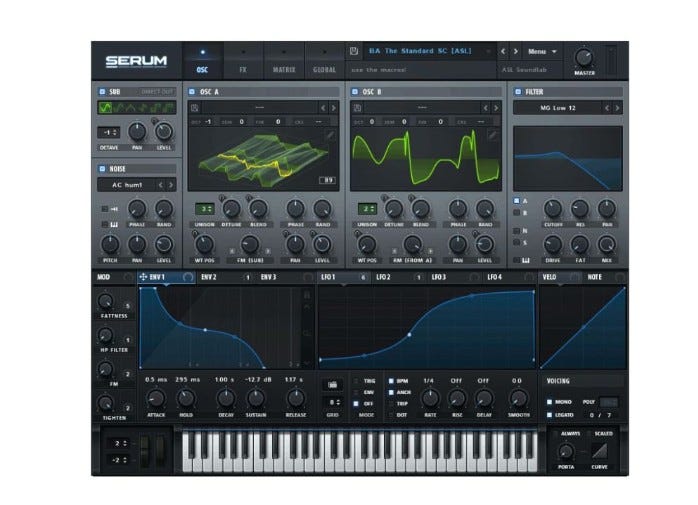
Task: Select the LFO 3 tab
Action: tap(454, 277)
